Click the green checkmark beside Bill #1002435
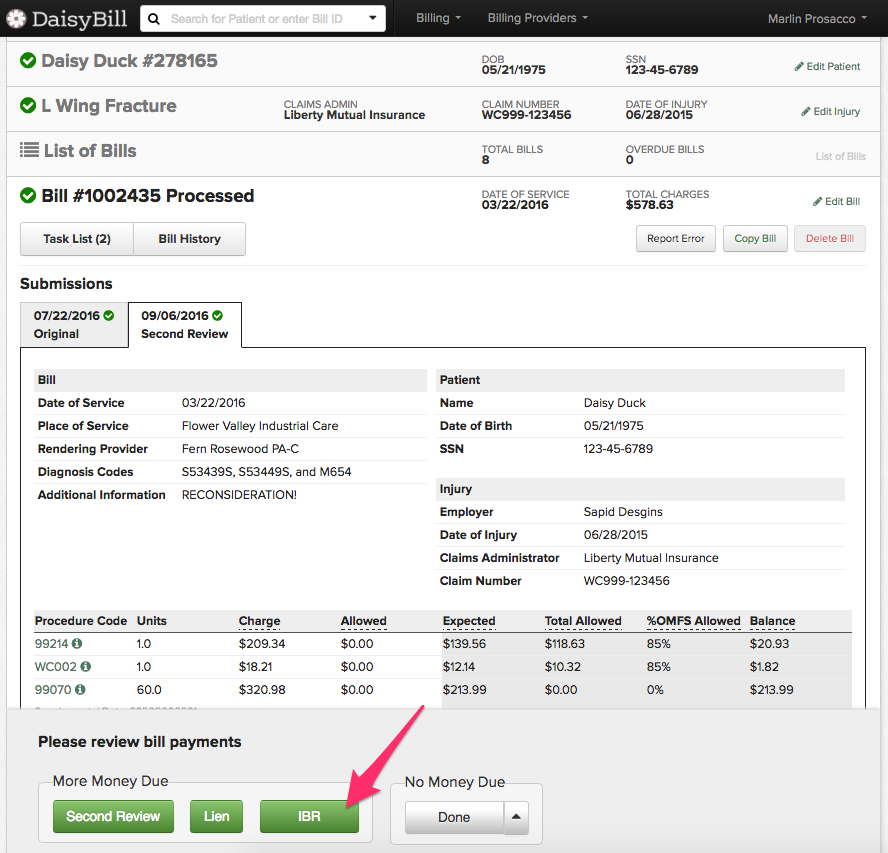888x853 pixels. point(28,195)
